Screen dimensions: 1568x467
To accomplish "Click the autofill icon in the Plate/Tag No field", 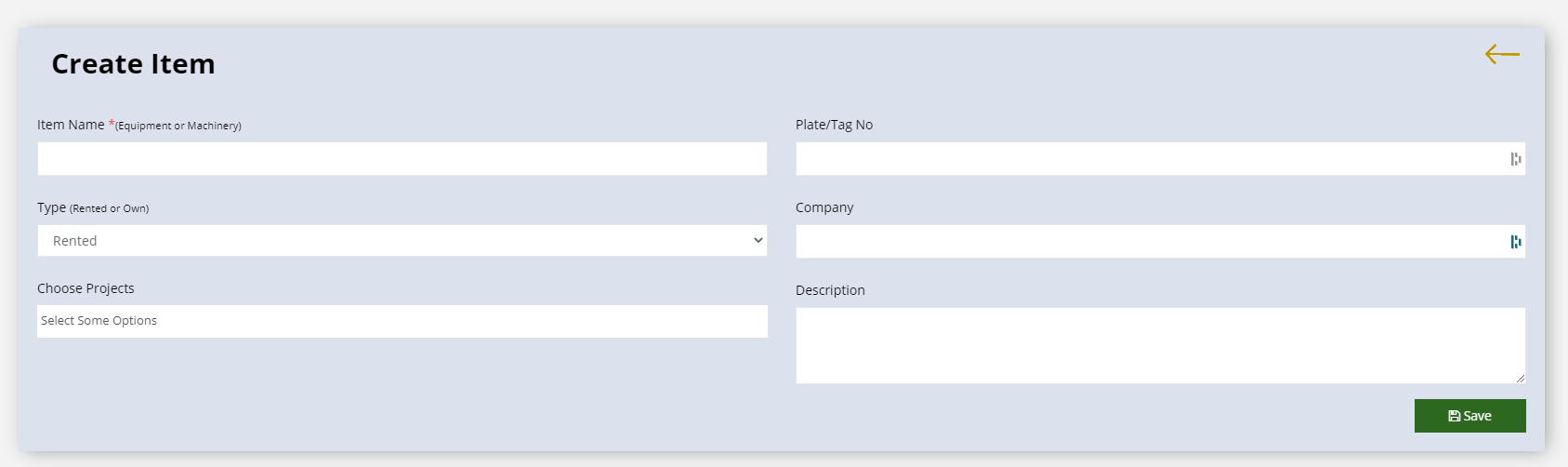I will tap(1516, 159).
